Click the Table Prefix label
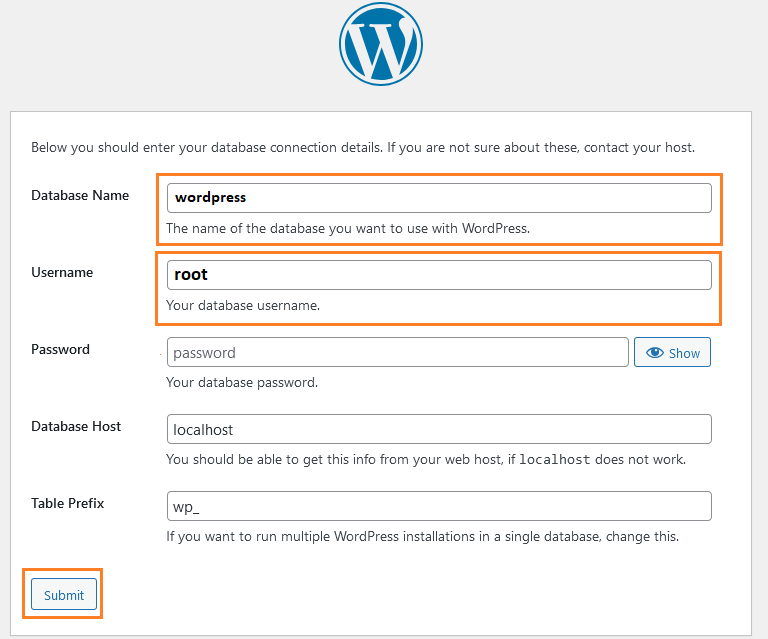The image size is (768, 639). 68,503
